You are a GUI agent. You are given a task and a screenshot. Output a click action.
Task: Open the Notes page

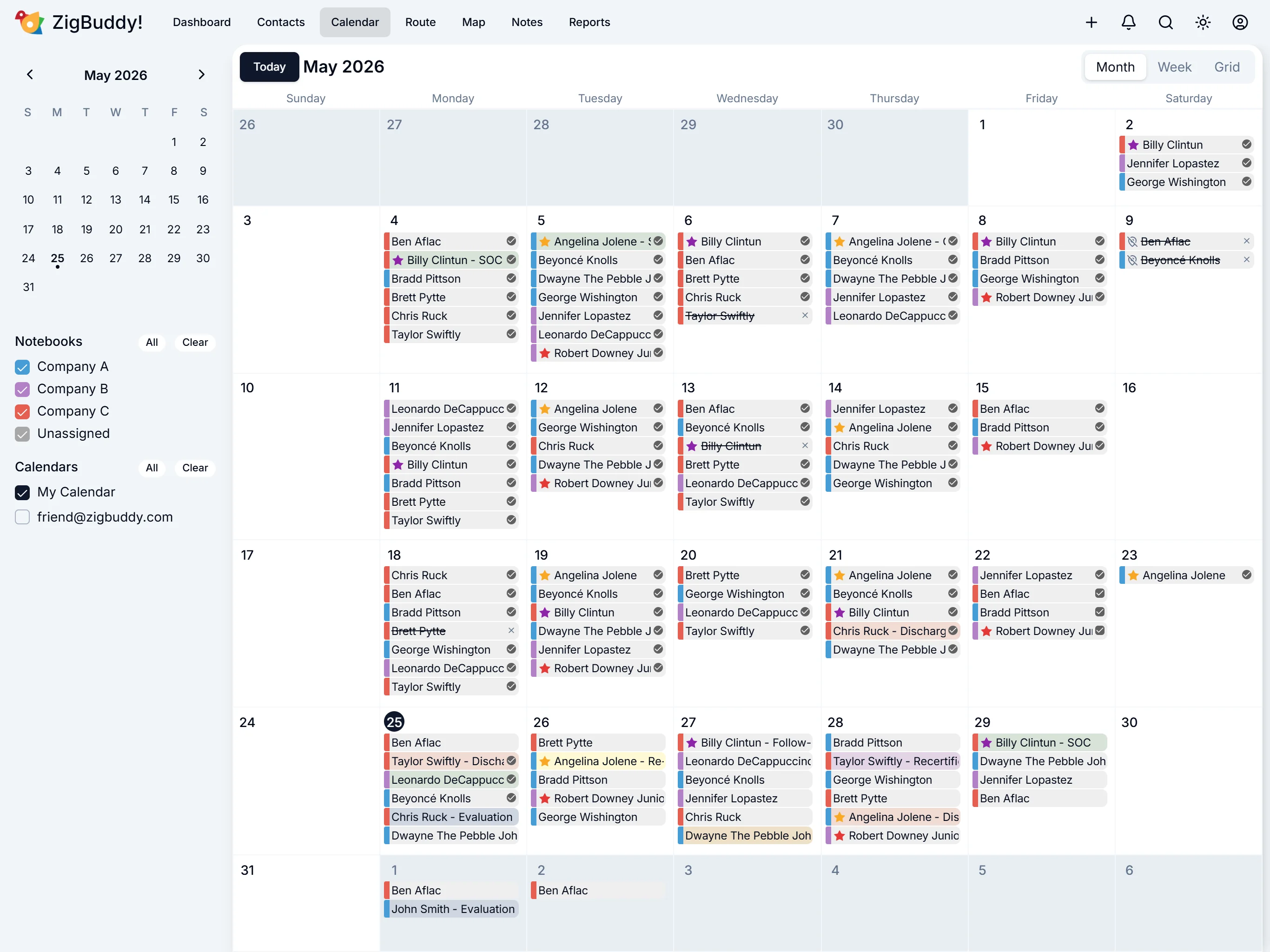(527, 22)
